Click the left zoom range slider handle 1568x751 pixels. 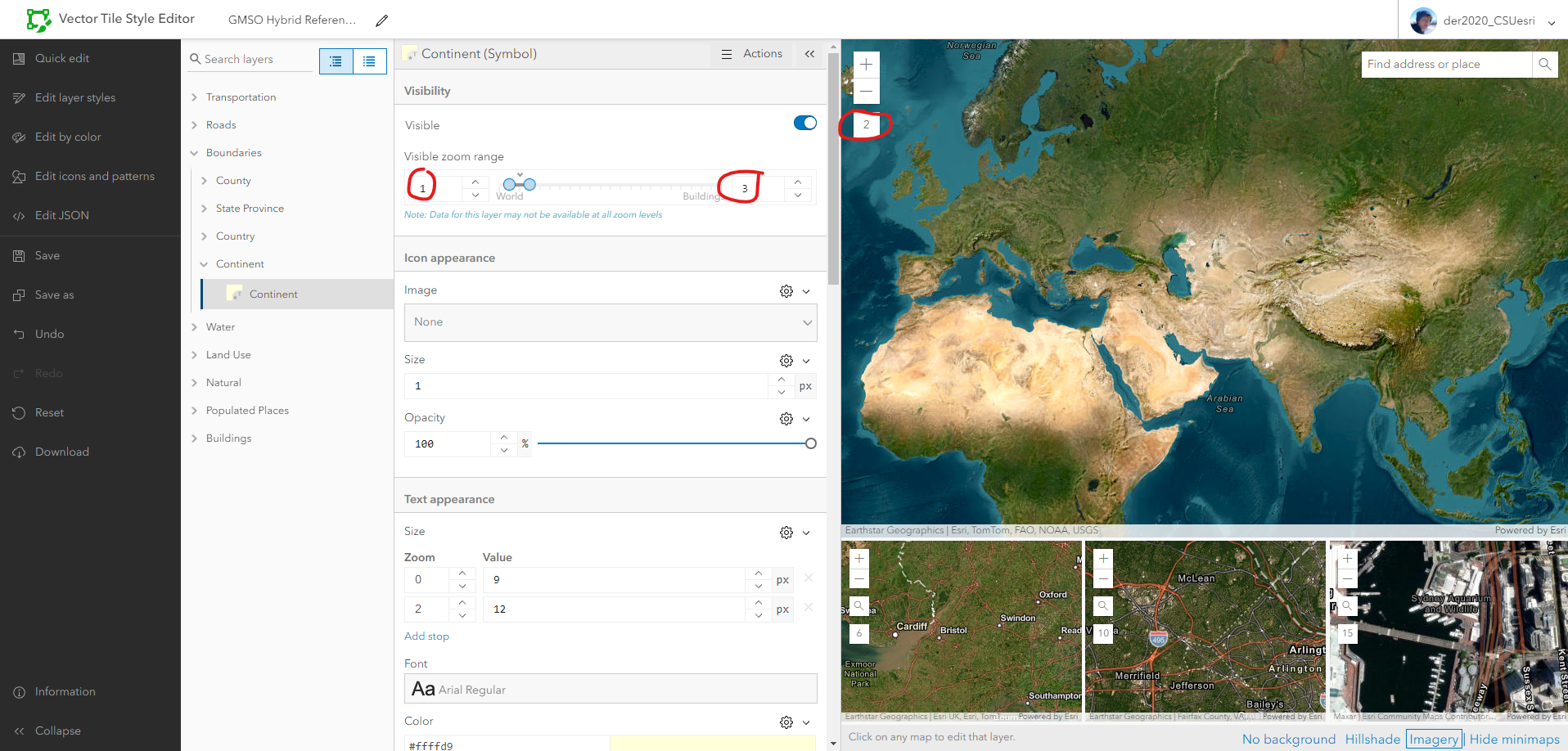click(x=509, y=184)
